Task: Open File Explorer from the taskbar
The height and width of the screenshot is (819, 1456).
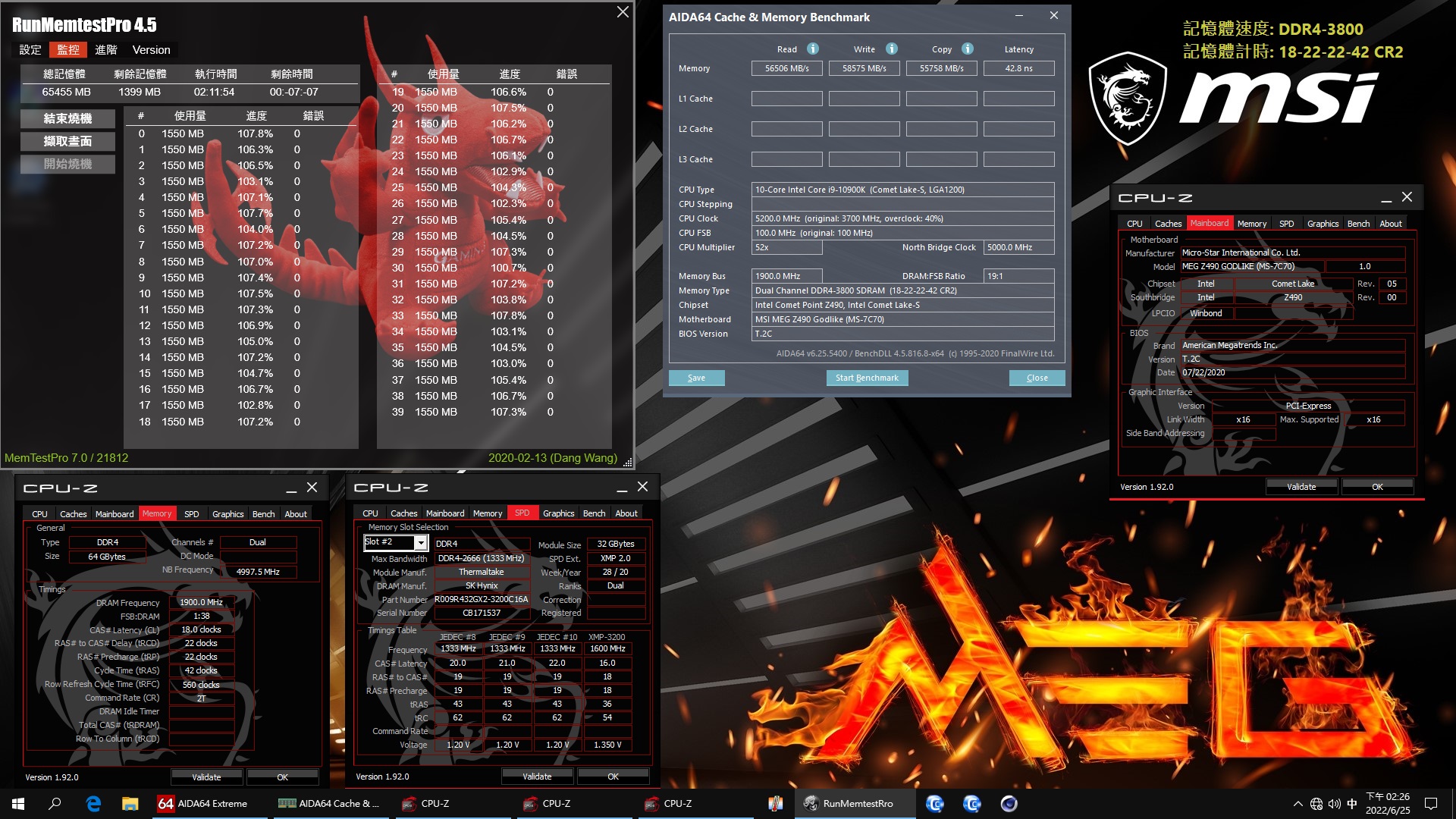Action: [x=130, y=804]
